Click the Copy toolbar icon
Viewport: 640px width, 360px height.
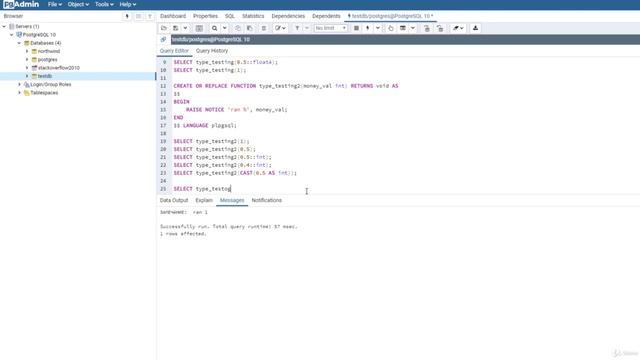pos(238,28)
